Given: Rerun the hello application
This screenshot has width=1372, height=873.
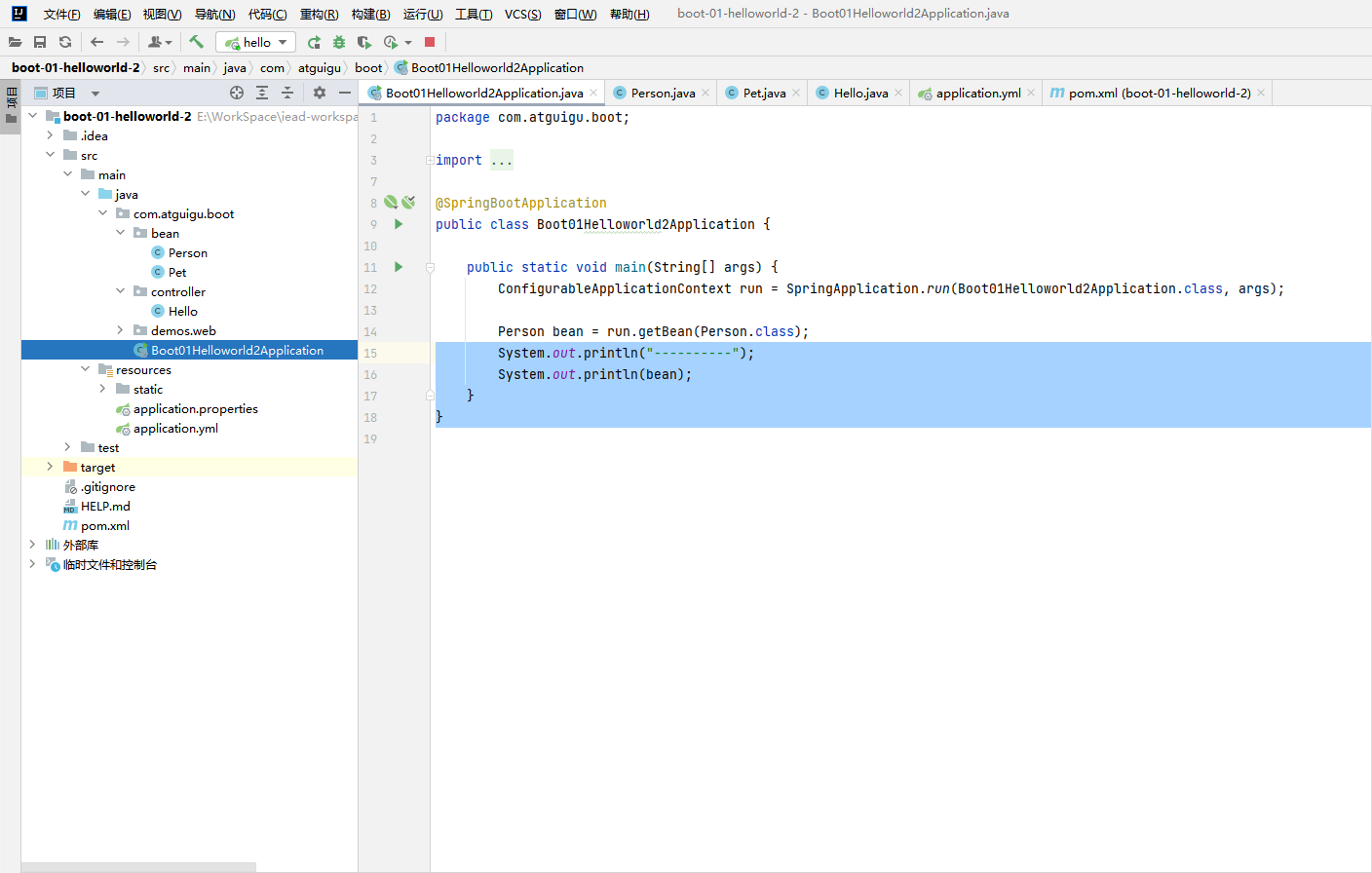Looking at the screenshot, I should pos(314,42).
